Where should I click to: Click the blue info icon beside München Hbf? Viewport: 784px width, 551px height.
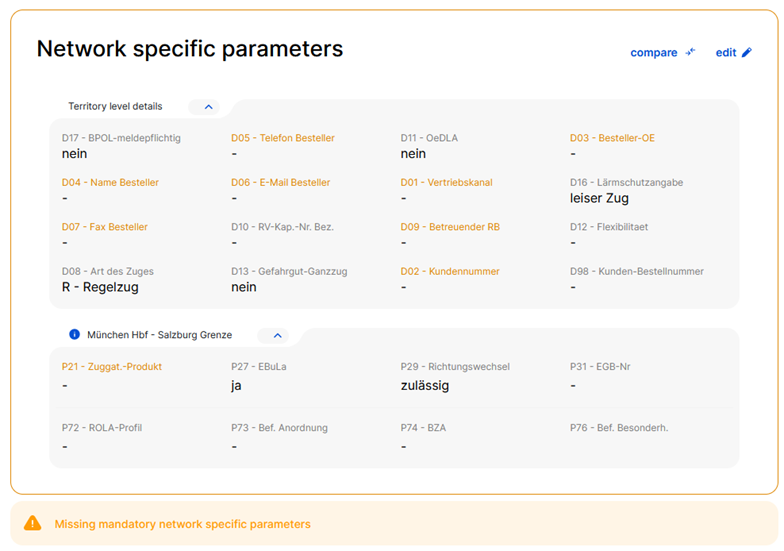coord(74,334)
